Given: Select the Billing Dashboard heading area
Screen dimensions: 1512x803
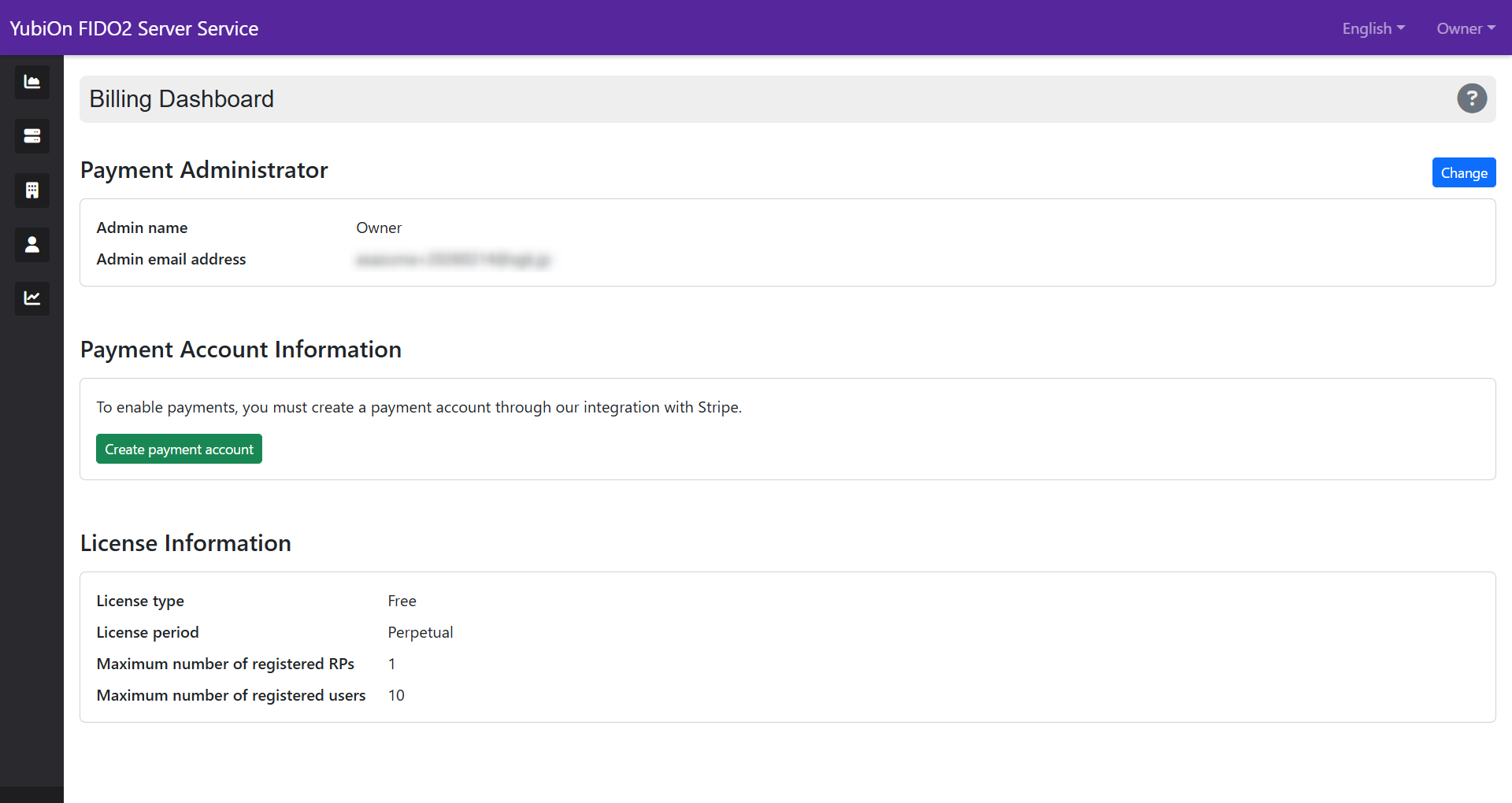Looking at the screenshot, I should [x=182, y=98].
